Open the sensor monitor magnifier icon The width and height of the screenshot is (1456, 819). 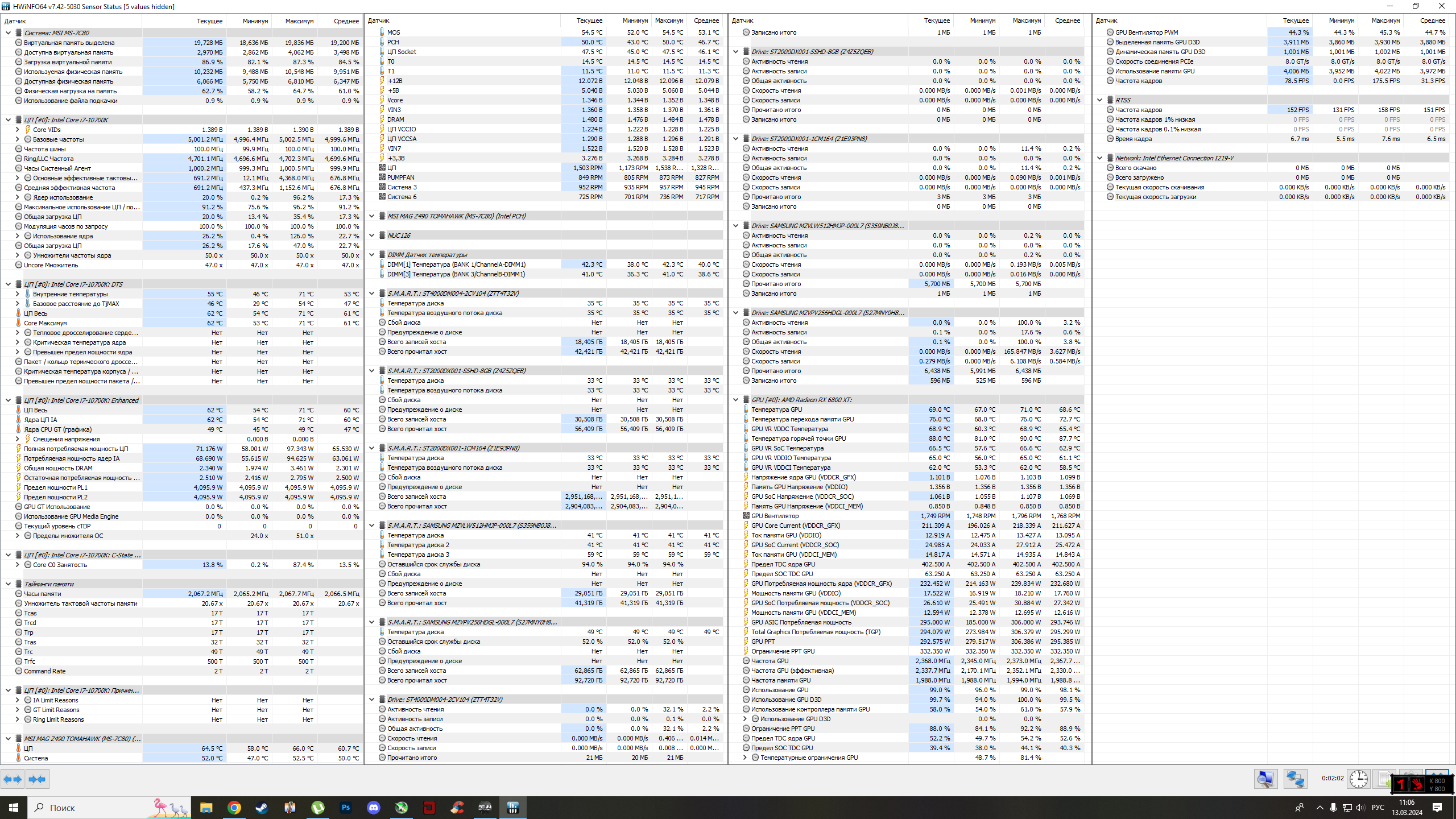pyautogui.click(x=1265, y=779)
